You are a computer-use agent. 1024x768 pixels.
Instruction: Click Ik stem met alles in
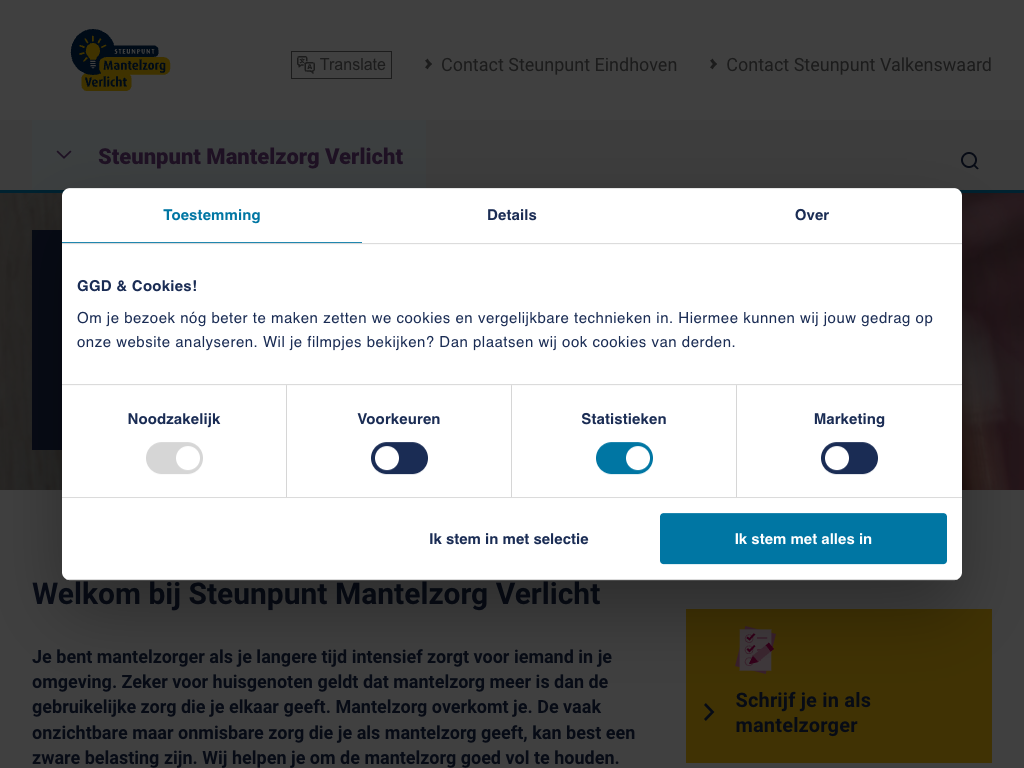coord(803,539)
